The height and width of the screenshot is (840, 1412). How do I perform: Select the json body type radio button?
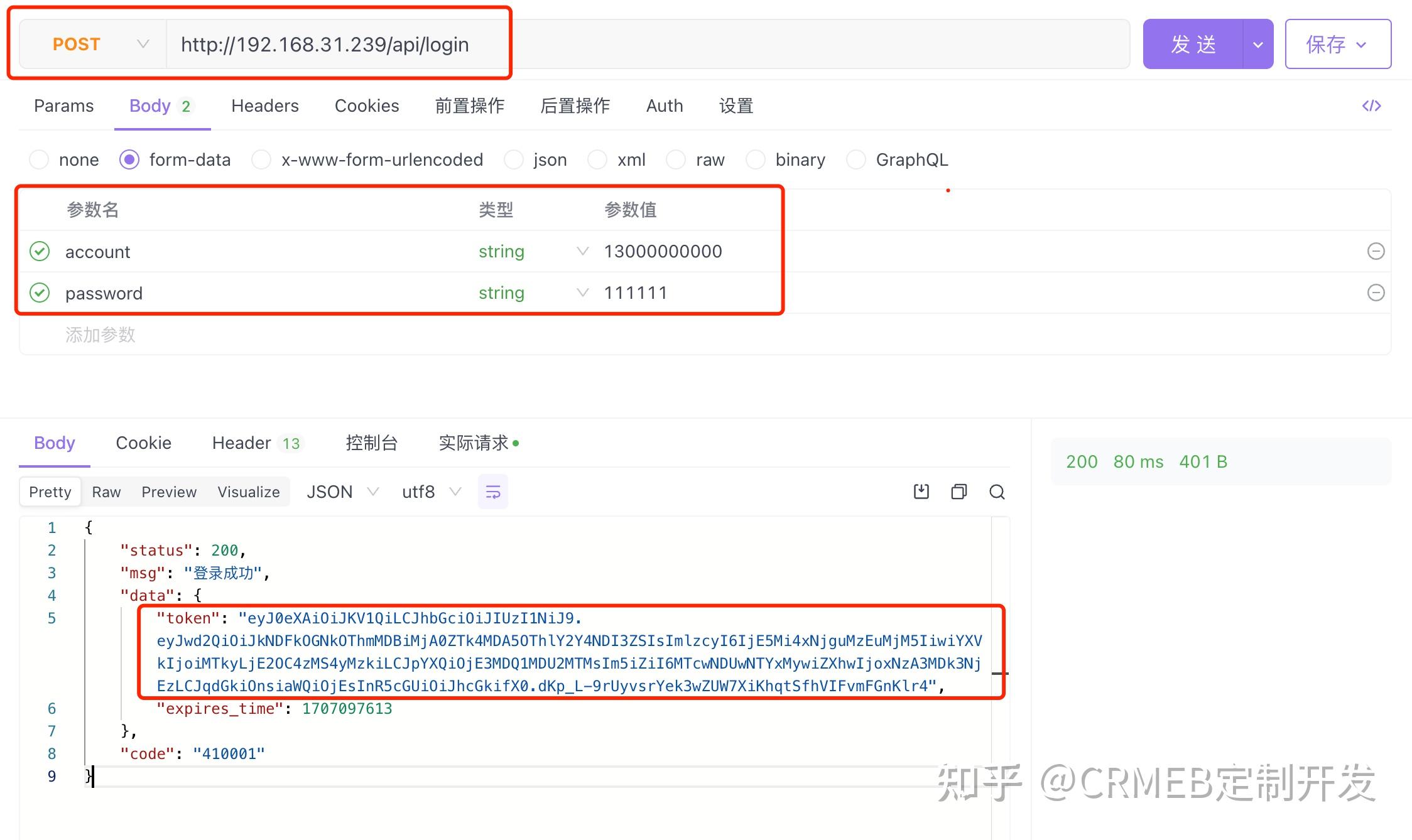point(514,159)
